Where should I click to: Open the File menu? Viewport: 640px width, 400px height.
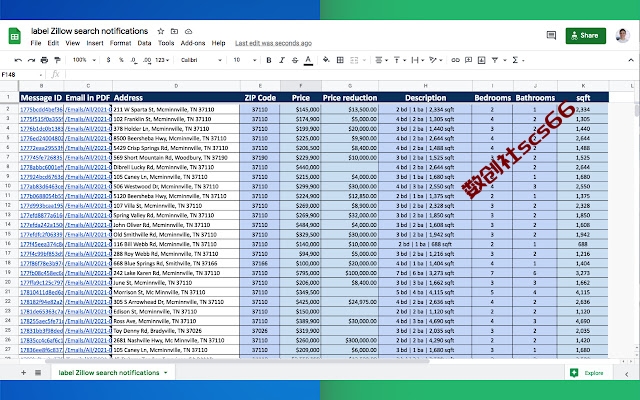click(x=36, y=43)
